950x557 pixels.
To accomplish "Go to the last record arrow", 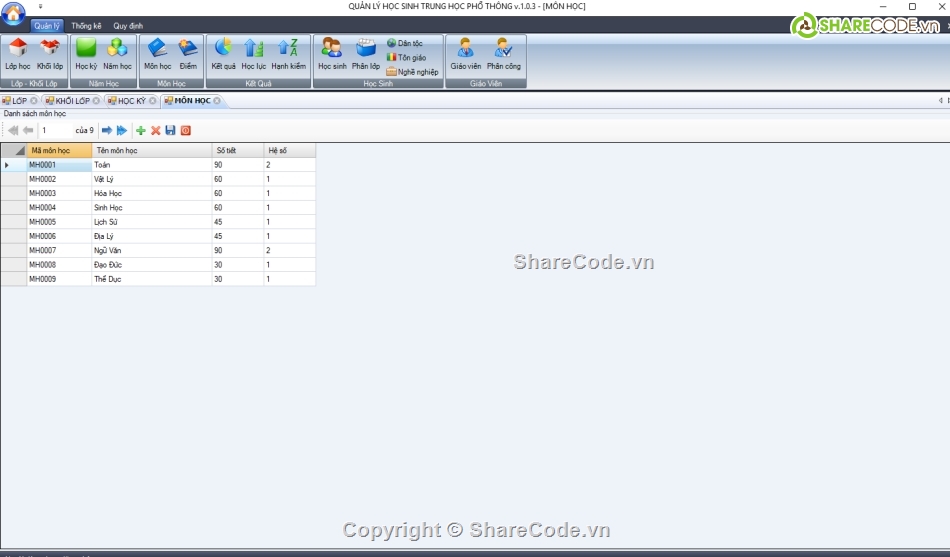I will click(122, 131).
